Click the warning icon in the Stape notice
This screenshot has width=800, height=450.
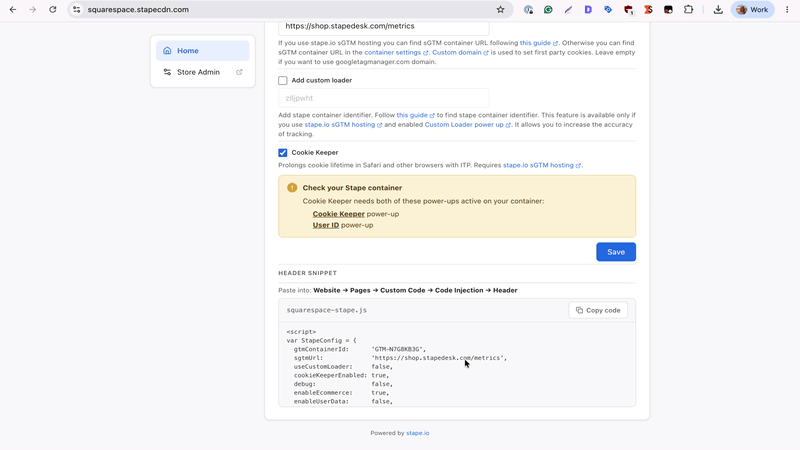click(292, 187)
